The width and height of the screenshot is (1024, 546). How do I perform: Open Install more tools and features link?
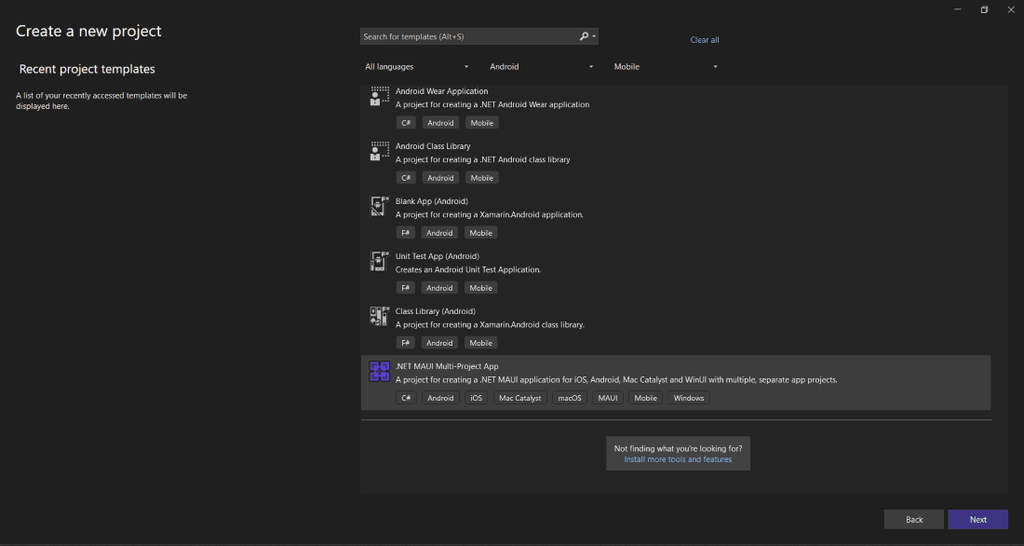pyautogui.click(x=678, y=459)
